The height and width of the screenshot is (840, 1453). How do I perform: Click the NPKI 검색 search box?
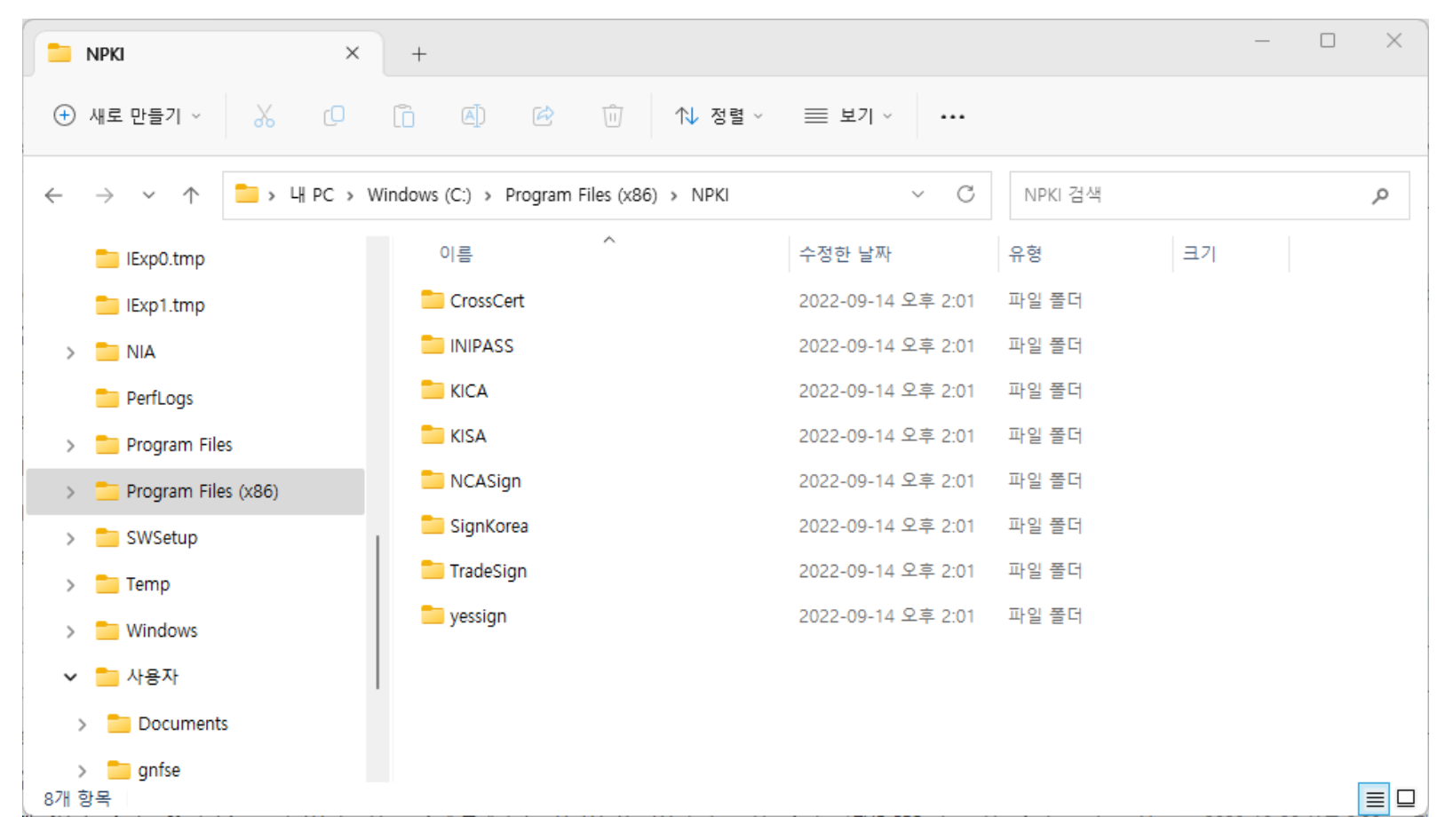coord(1190,195)
